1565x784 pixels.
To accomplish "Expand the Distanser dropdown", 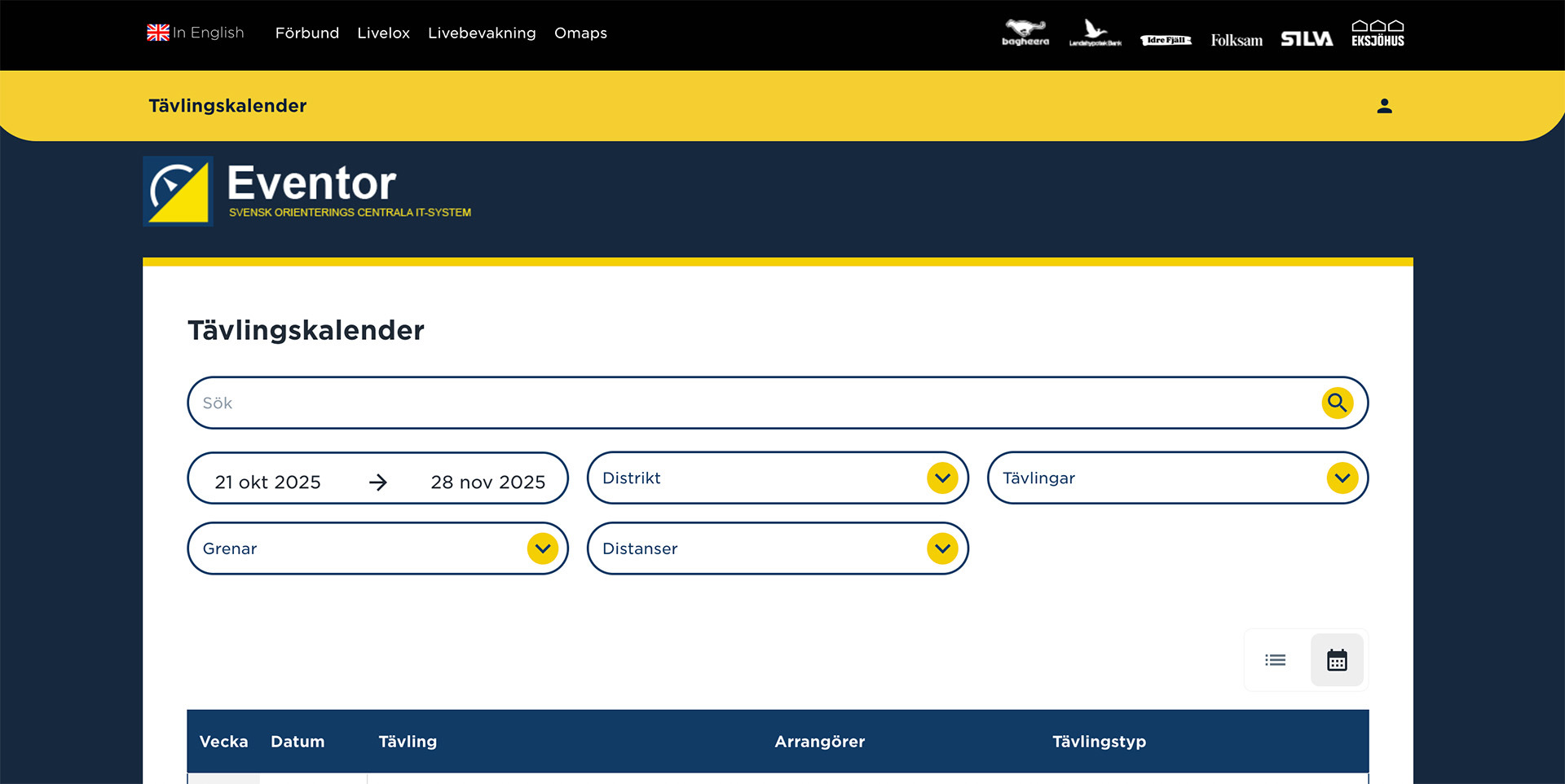I will coord(777,548).
